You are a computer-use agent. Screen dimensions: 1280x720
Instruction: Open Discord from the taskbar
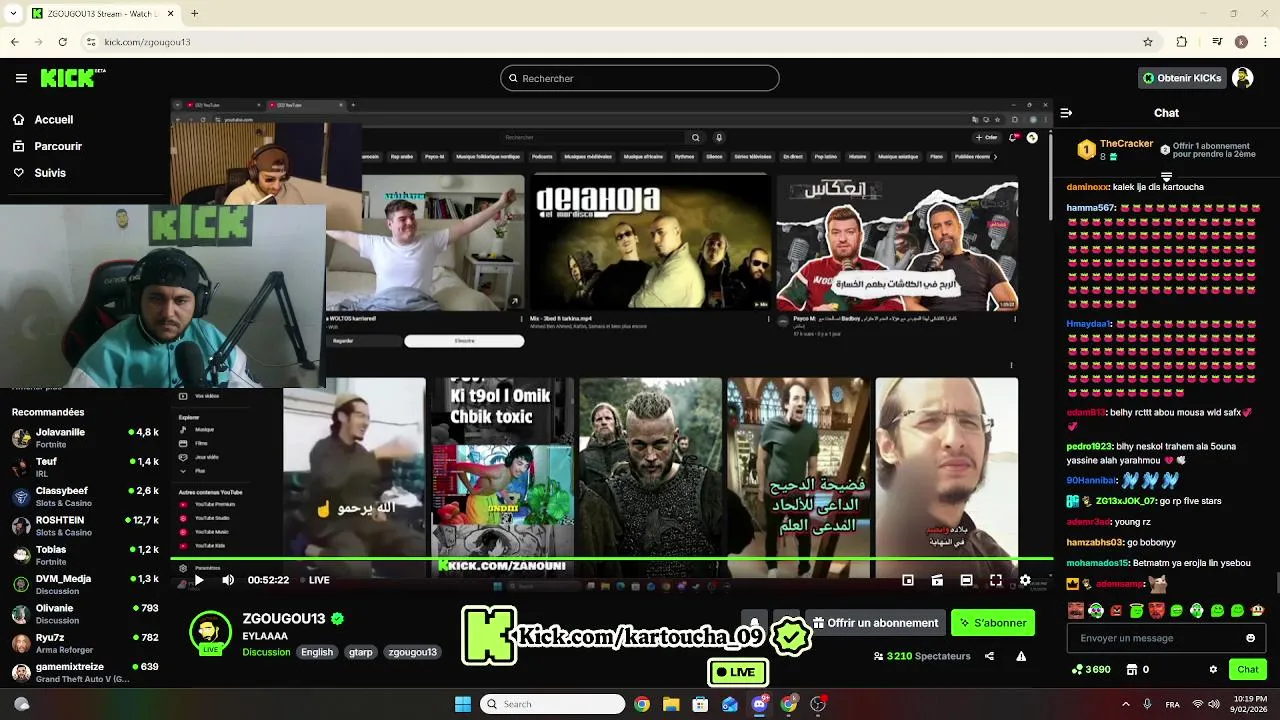point(759,704)
